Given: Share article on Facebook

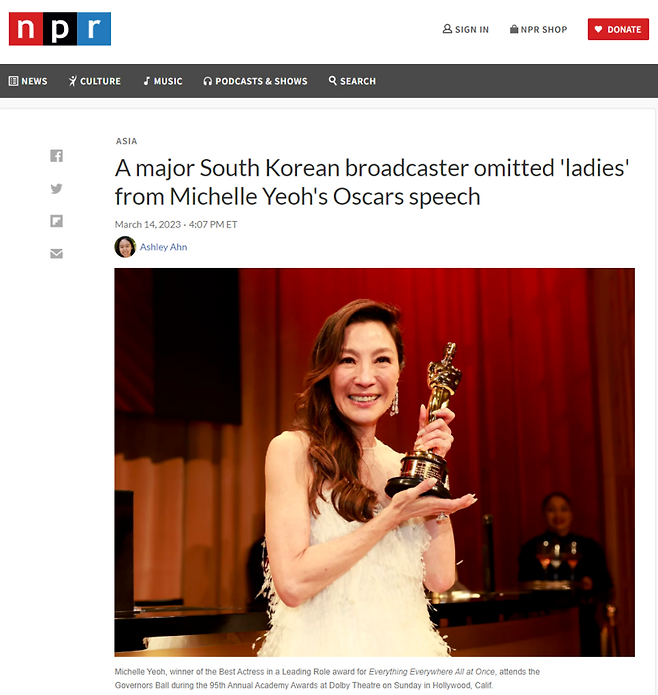Looking at the screenshot, I should point(56,156).
